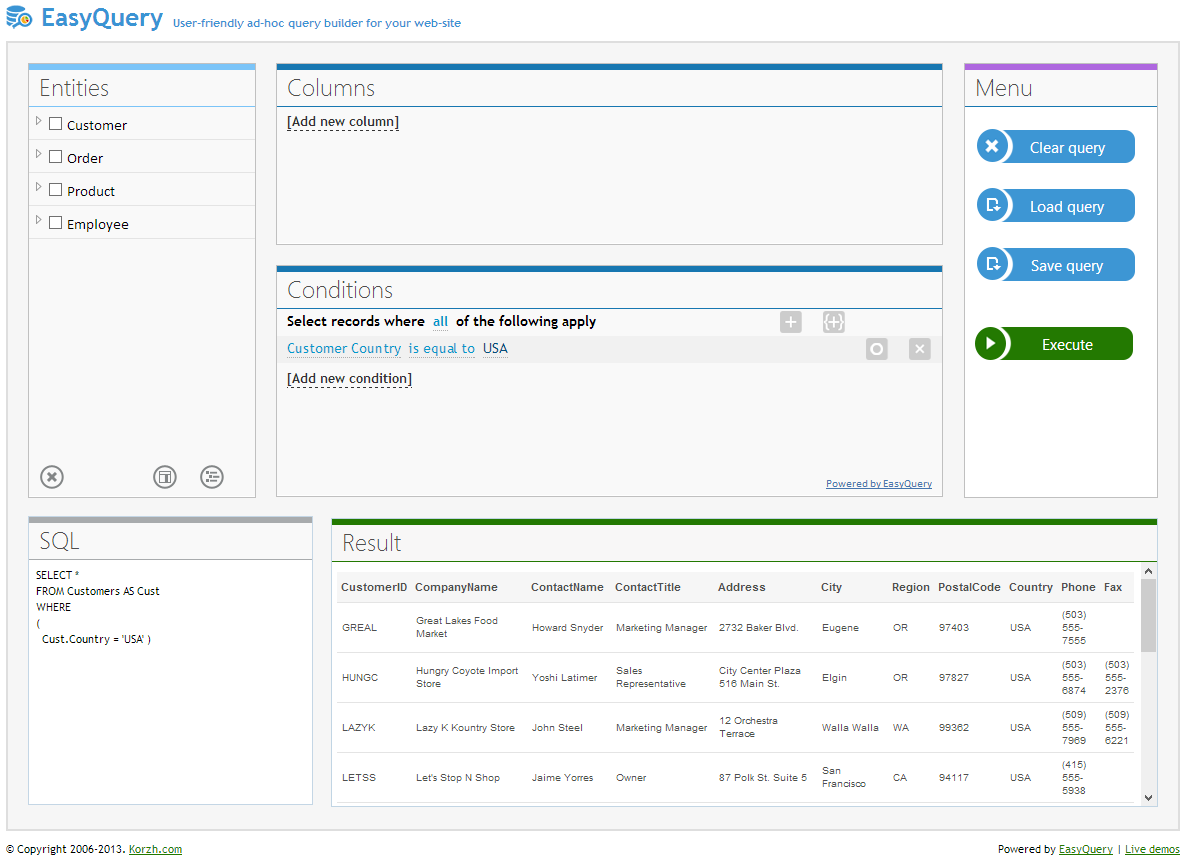Viewport: 1191px width, 864px height.
Task: Enable the Employee entity checkbox
Action: point(56,224)
